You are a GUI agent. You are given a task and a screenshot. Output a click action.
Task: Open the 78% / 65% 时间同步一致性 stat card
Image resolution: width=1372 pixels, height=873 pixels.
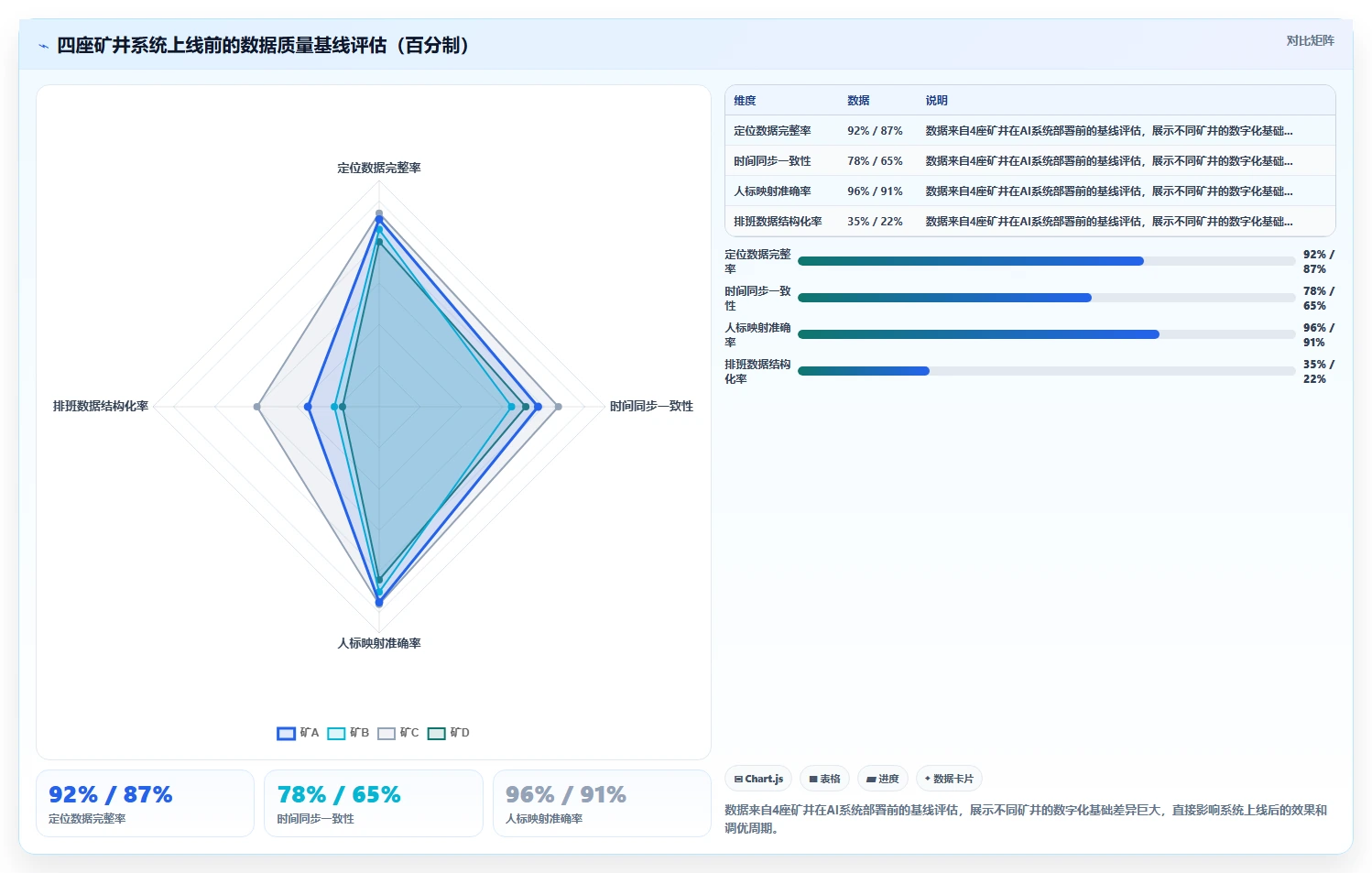point(374,803)
